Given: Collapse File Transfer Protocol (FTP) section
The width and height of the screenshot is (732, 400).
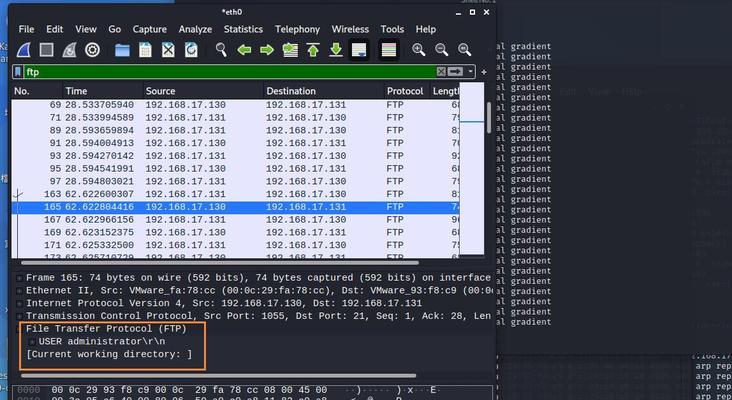Looking at the screenshot, I should [x=20, y=329].
